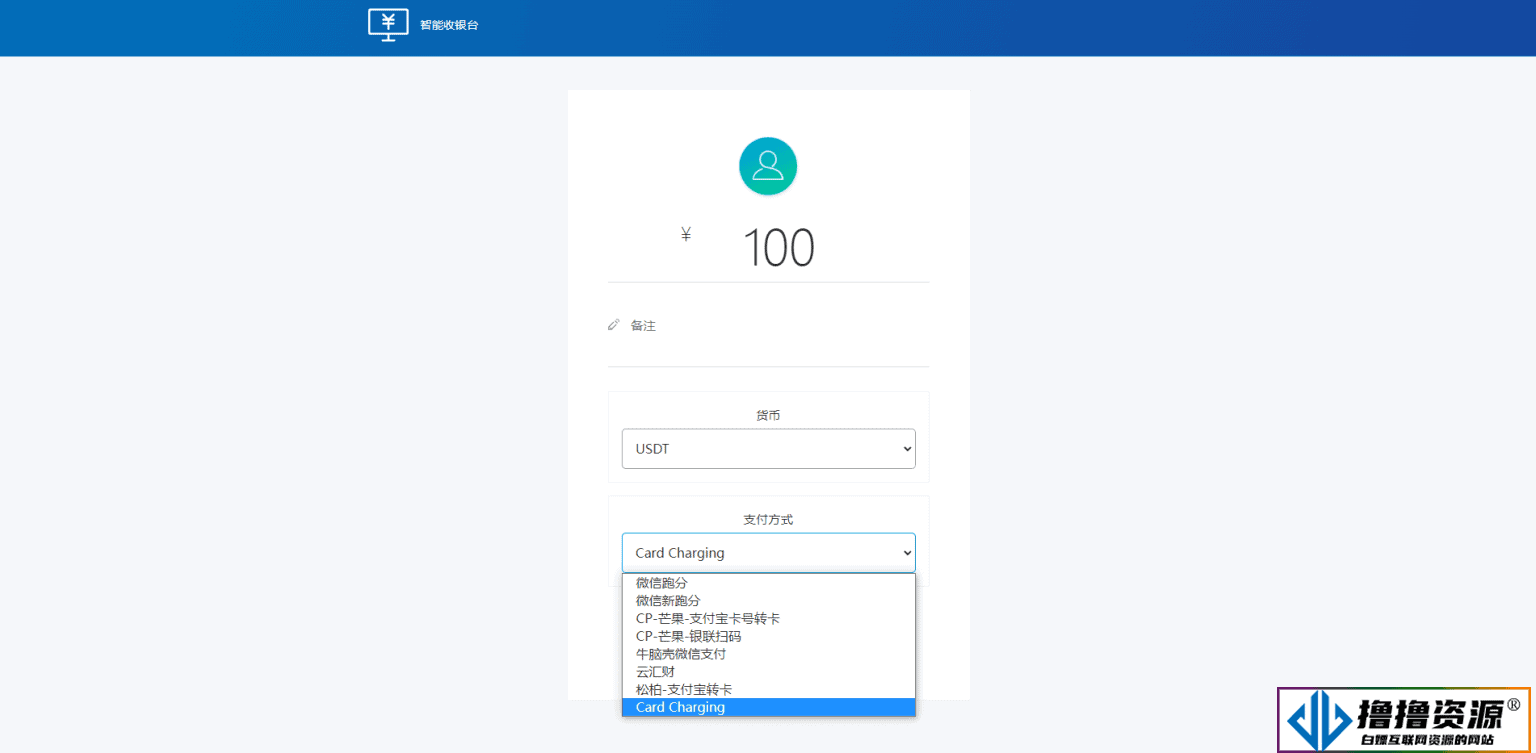Click the teal user avatar icon
Screen dimensions: 1536x753
coord(768,166)
